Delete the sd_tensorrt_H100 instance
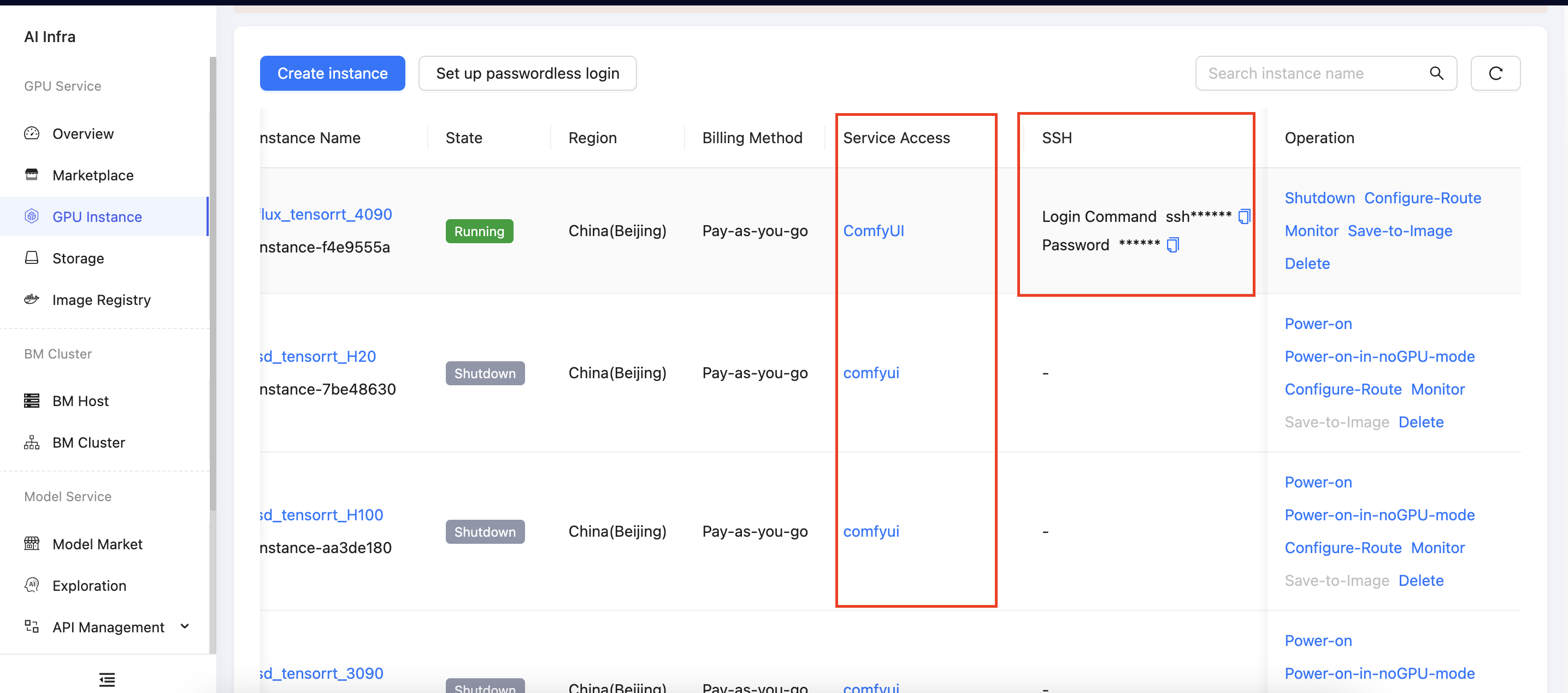The width and height of the screenshot is (1568, 693). click(x=1420, y=580)
